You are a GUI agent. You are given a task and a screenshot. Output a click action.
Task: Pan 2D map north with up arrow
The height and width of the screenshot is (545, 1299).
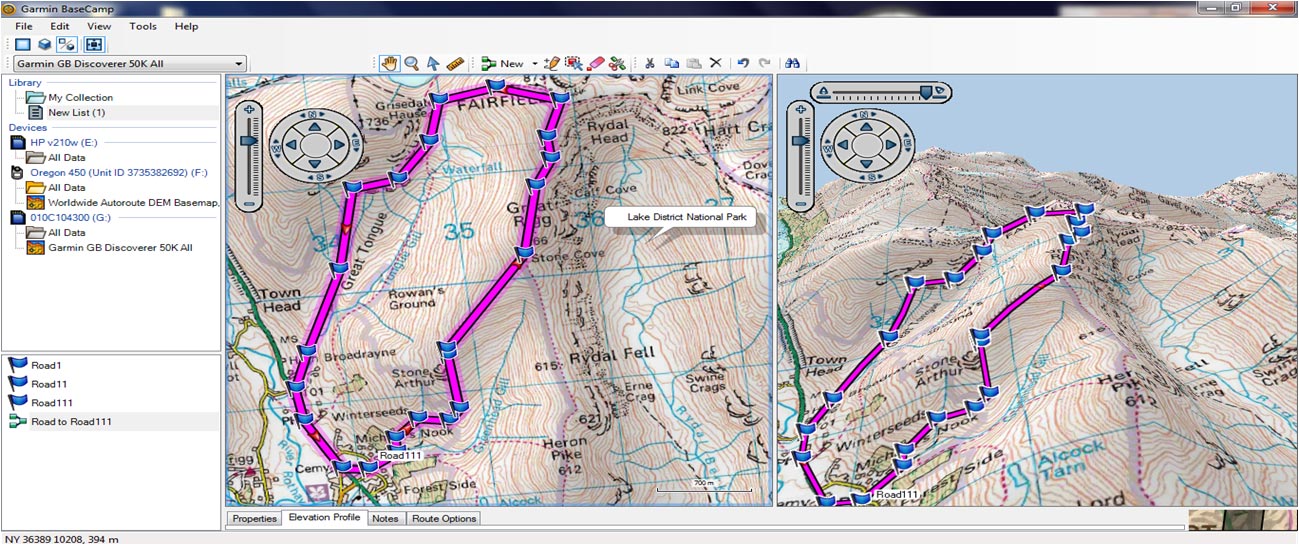(314, 127)
